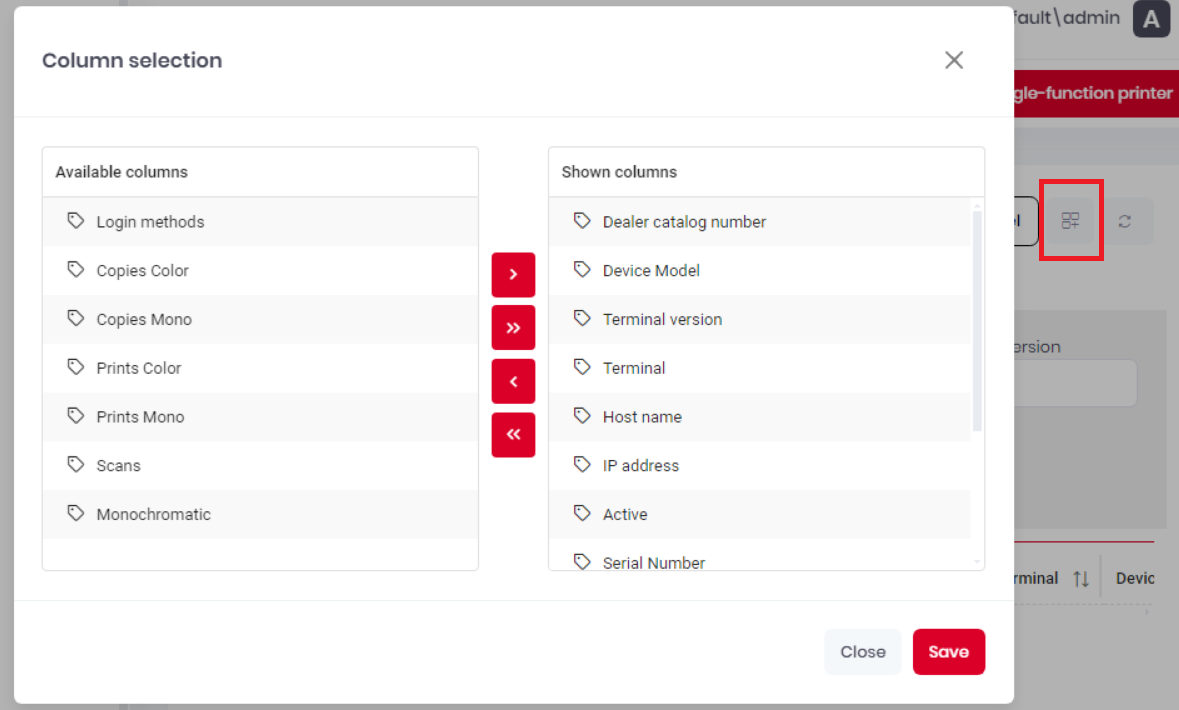Select Scans in Available columns
This screenshot has width=1179, height=710.
(260, 466)
